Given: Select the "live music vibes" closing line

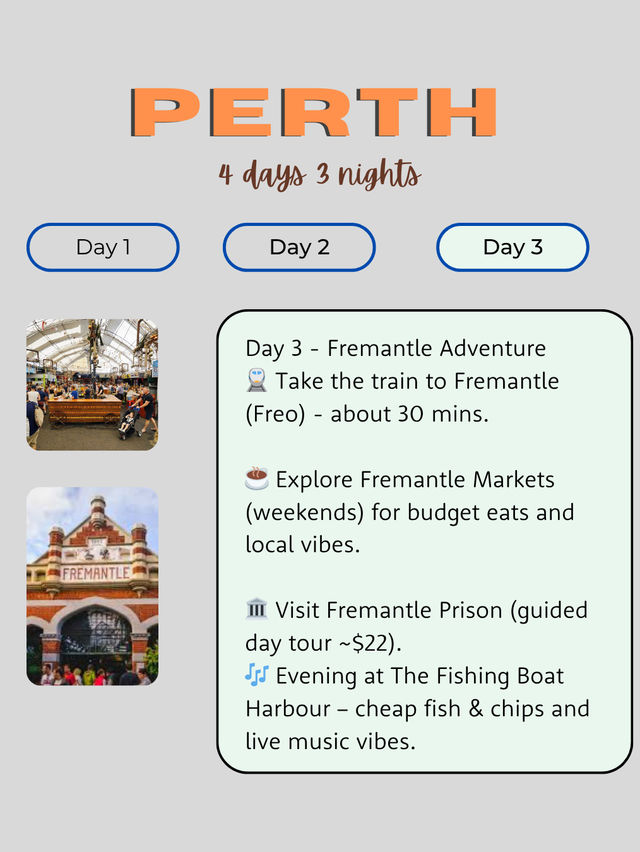Looking at the screenshot, I should (331, 741).
